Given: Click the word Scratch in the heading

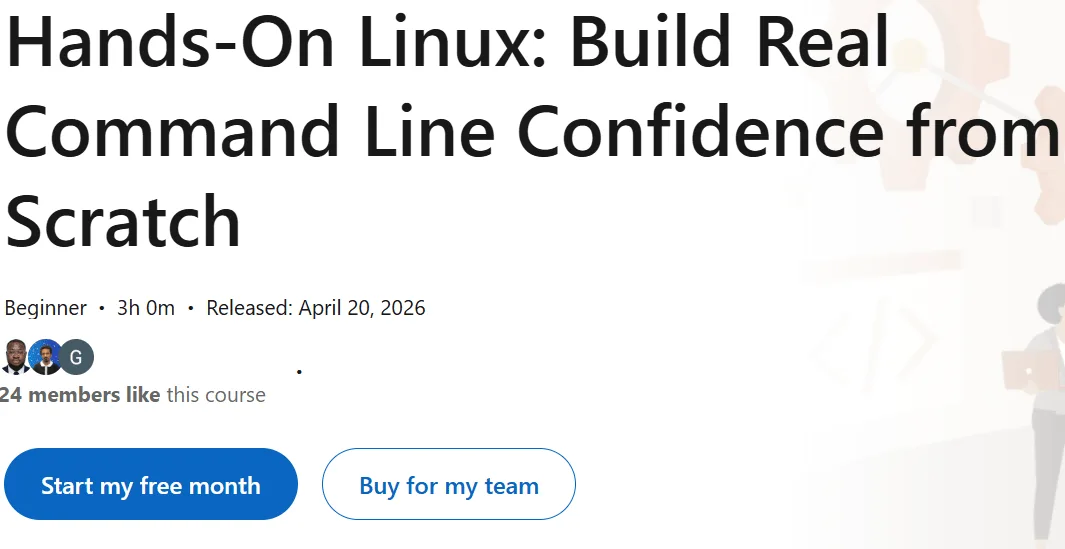Looking at the screenshot, I should pos(124,220).
